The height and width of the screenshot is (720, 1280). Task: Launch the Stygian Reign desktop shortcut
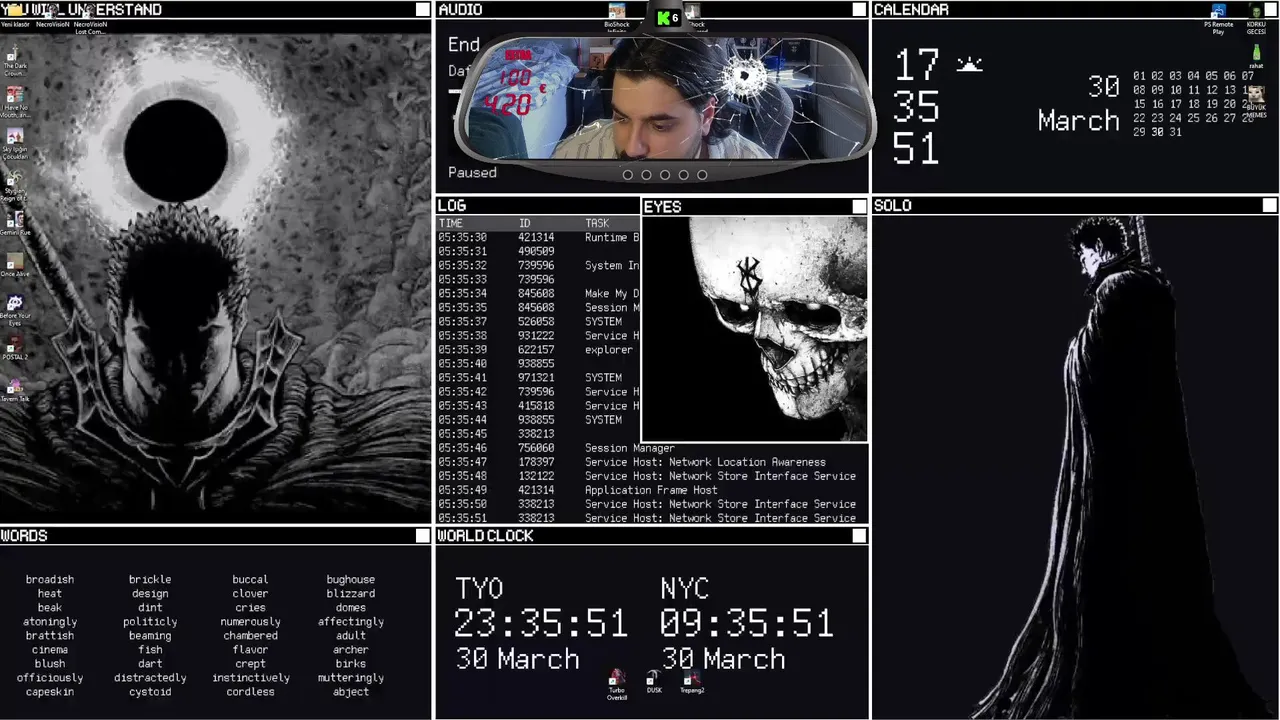point(14,186)
